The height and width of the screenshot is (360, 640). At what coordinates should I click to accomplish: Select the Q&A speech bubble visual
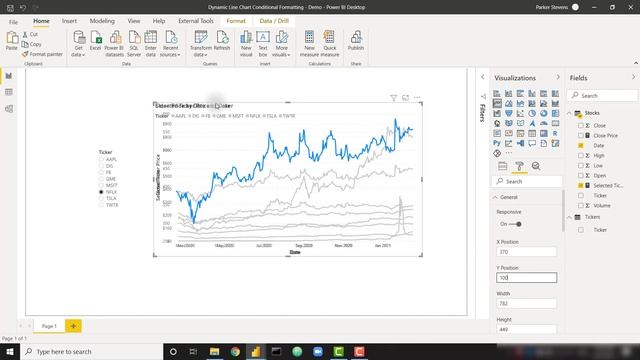point(532,143)
